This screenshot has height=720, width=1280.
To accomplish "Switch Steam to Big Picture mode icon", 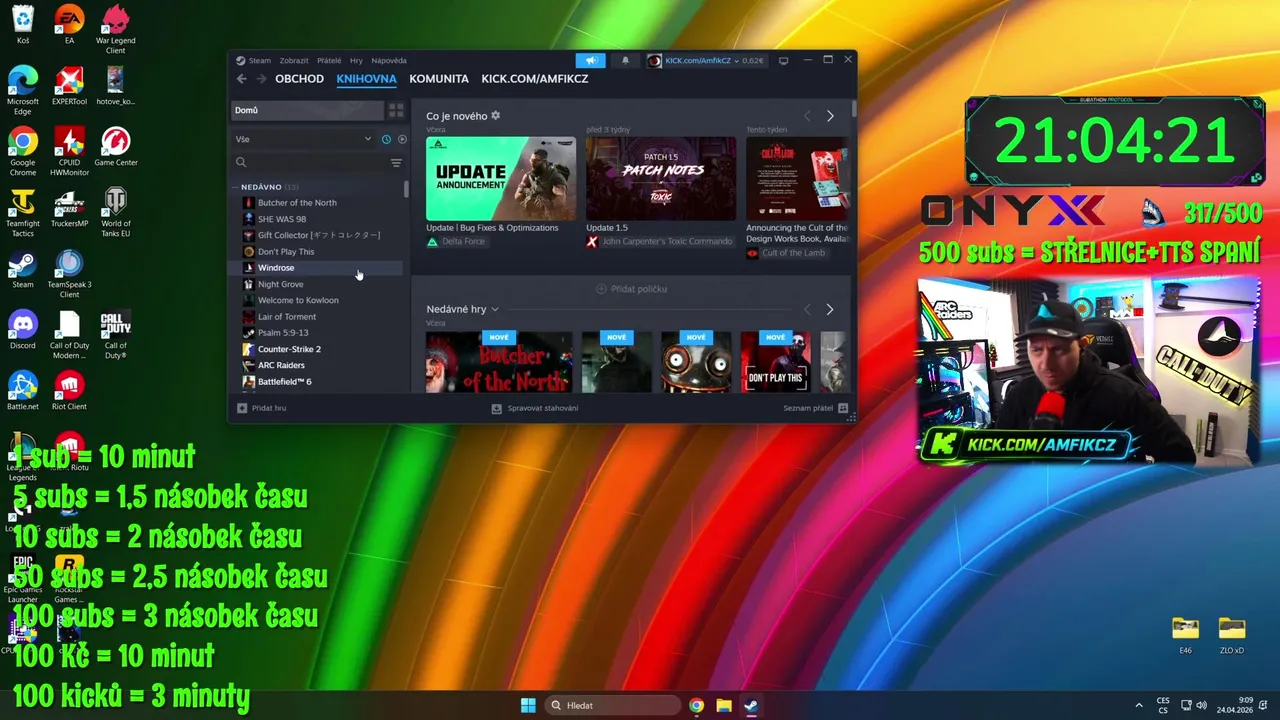I will pyautogui.click(x=784, y=60).
